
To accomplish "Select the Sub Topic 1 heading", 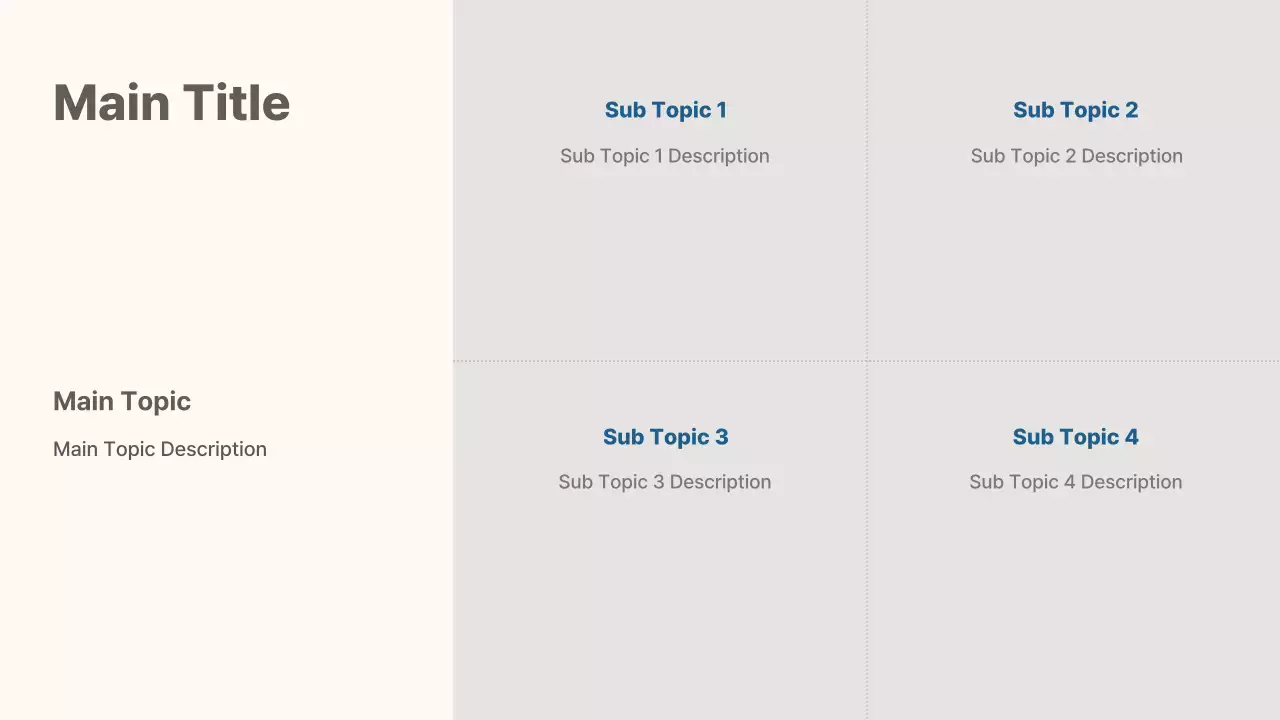I will (x=665, y=110).
